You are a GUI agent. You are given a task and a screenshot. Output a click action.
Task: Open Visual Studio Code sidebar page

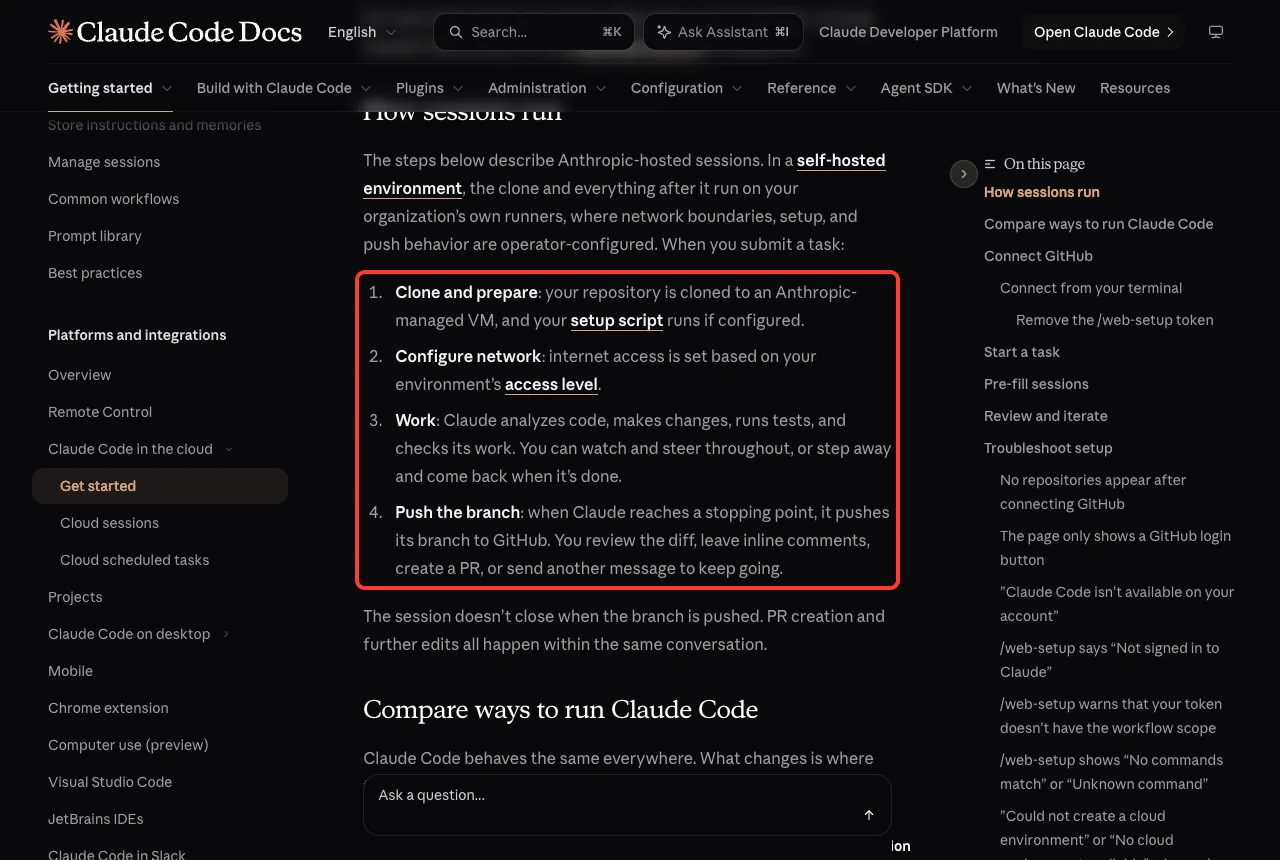[110, 782]
